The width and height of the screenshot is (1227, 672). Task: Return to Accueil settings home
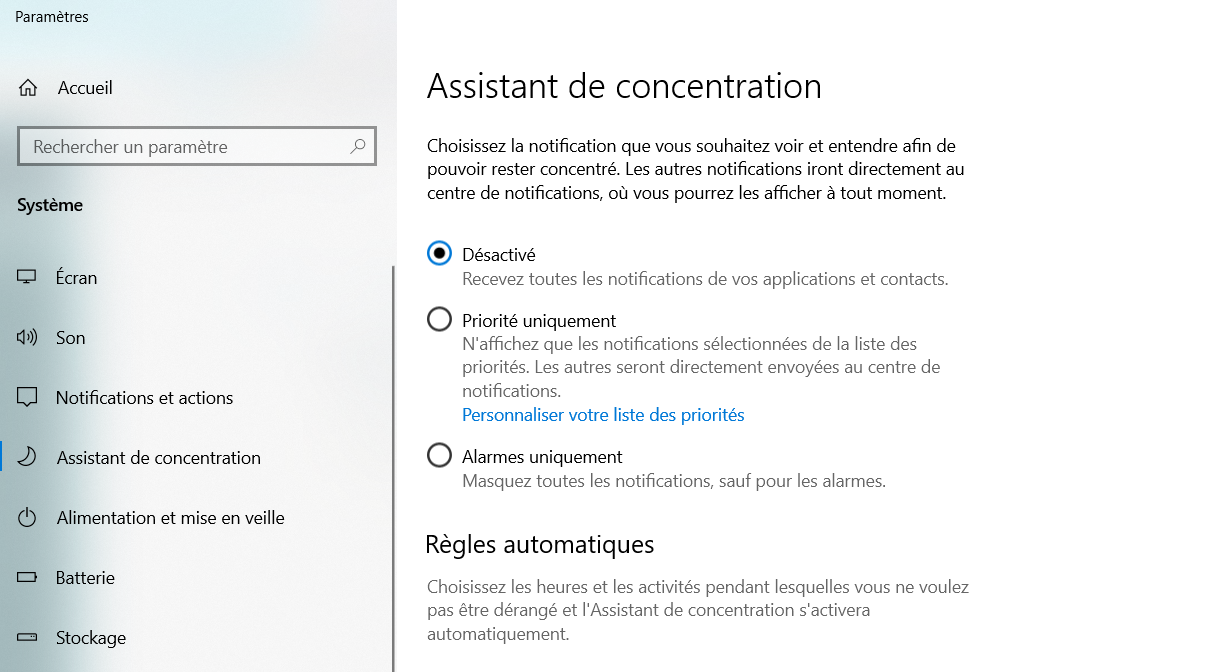click(85, 88)
